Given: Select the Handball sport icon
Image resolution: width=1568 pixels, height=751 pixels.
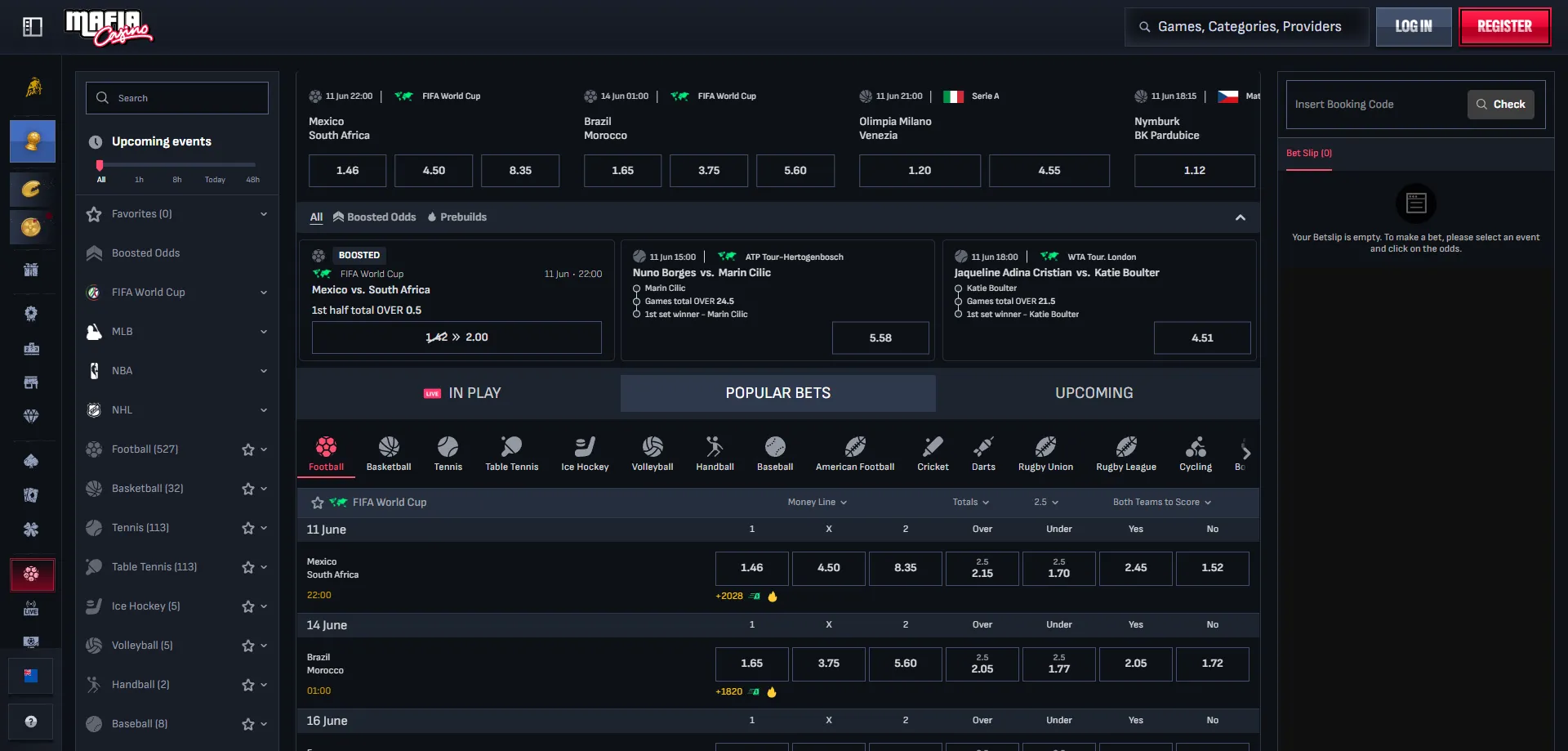Looking at the screenshot, I should 715,454.
